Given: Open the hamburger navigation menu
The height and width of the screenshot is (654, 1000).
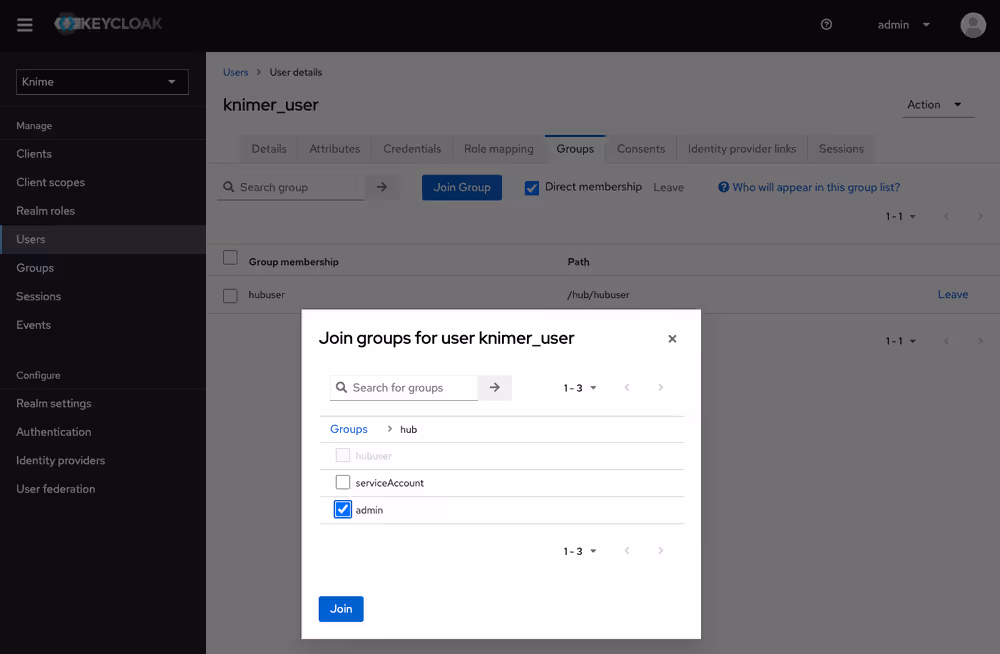Looking at the screenshot, I should pyautogui.click(x=25, y=25).
